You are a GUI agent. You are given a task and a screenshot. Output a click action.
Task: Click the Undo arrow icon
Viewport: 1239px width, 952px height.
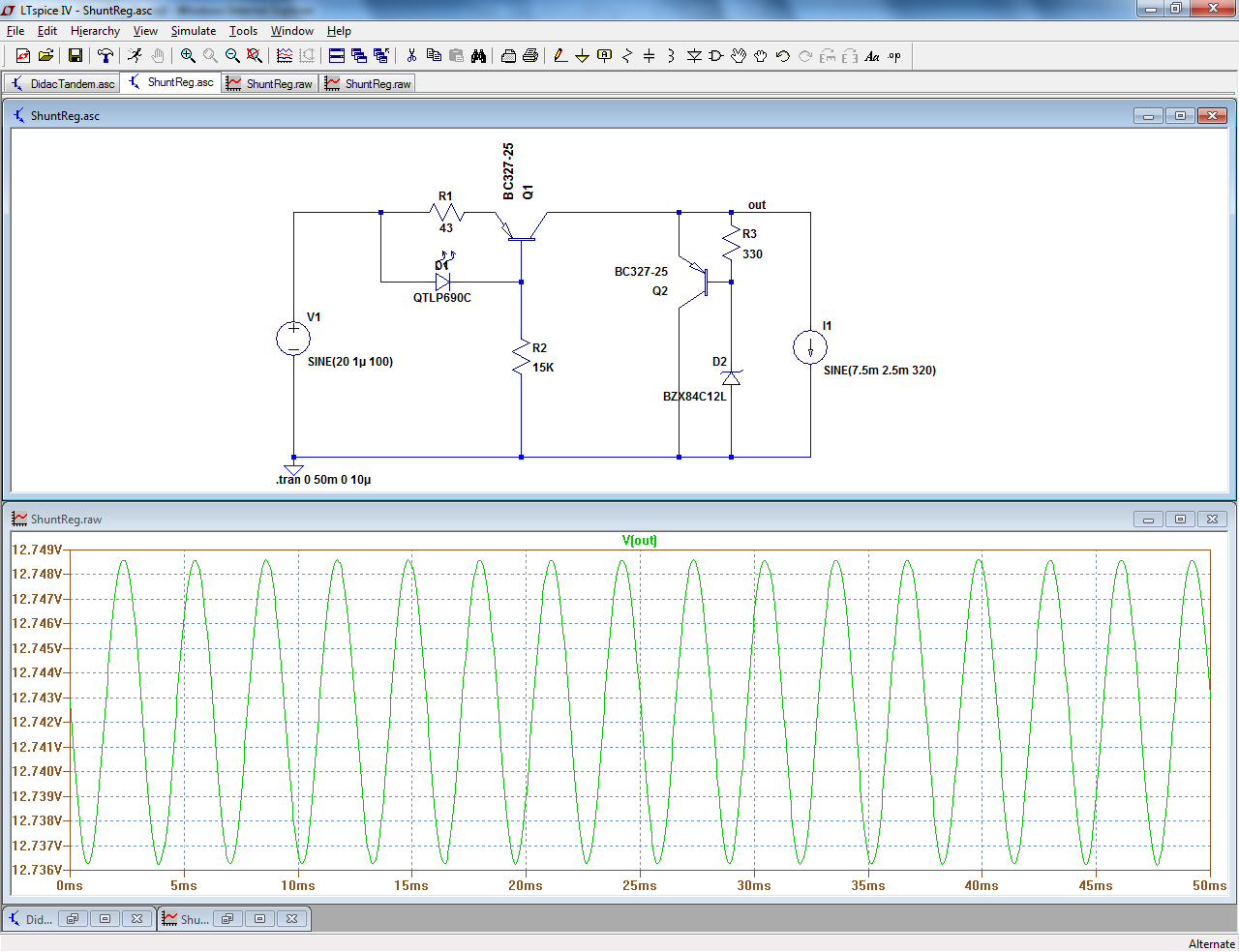pyautogui.click(x=783, y=56)
